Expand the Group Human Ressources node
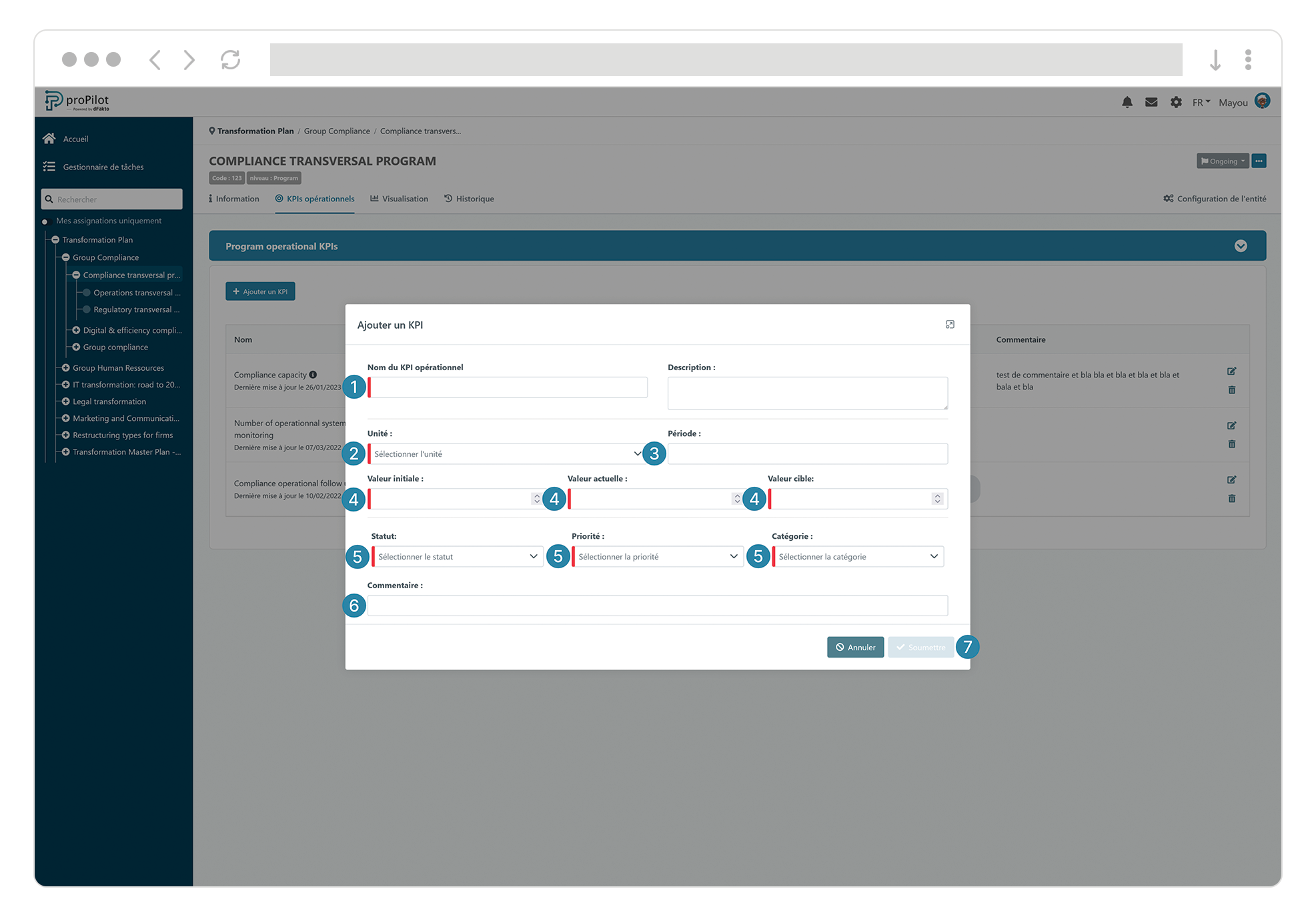This screenshot has height=923, width=1316. click(x=65, y=367)
